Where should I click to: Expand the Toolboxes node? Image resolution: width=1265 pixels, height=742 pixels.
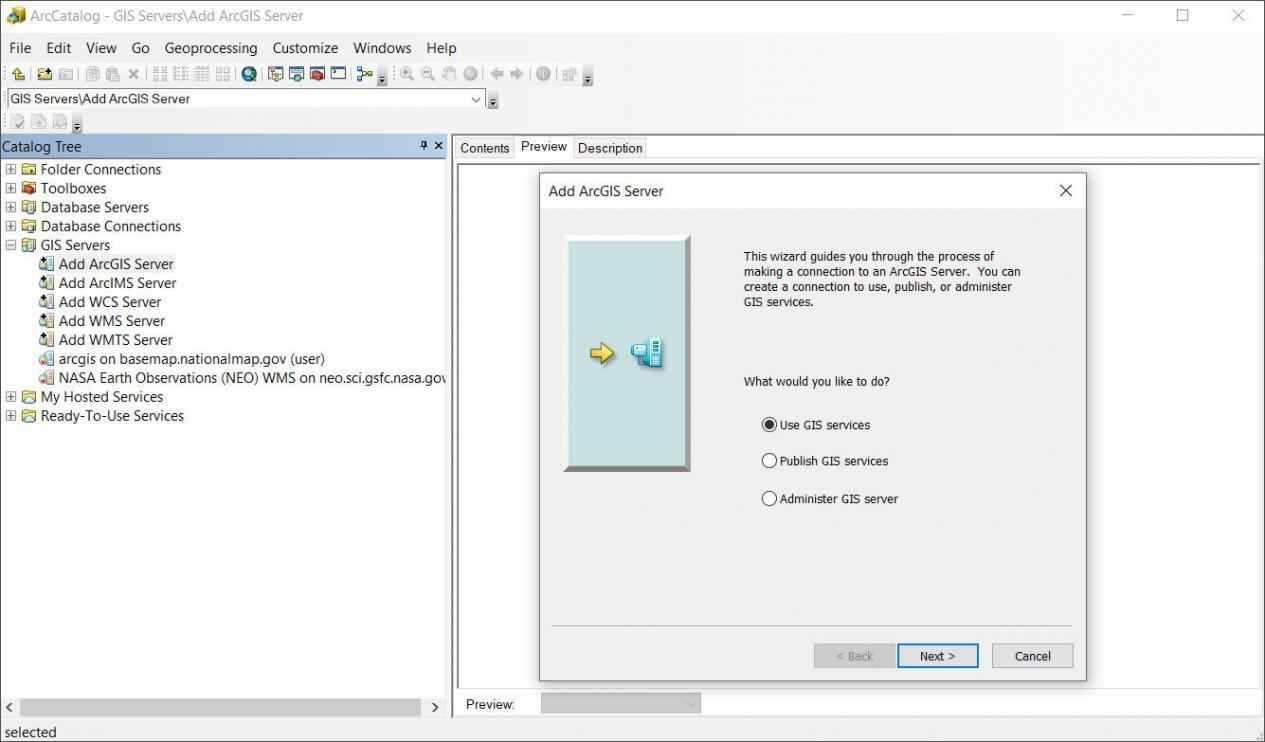coord(11,188)
